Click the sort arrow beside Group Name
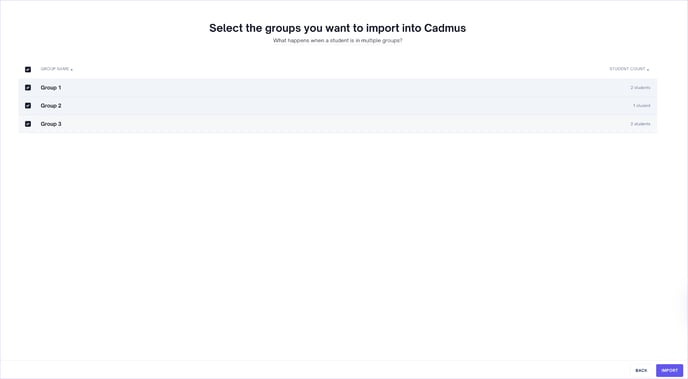Viewport: 688px width, 379px height. [72, 70]
